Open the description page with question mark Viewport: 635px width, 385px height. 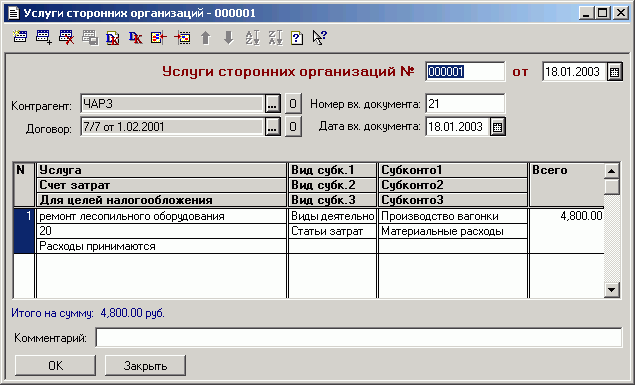[297, 38]
